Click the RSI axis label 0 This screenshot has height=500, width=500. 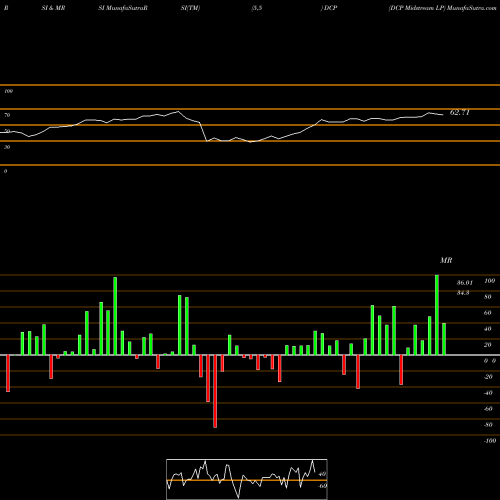pos(5,171)
